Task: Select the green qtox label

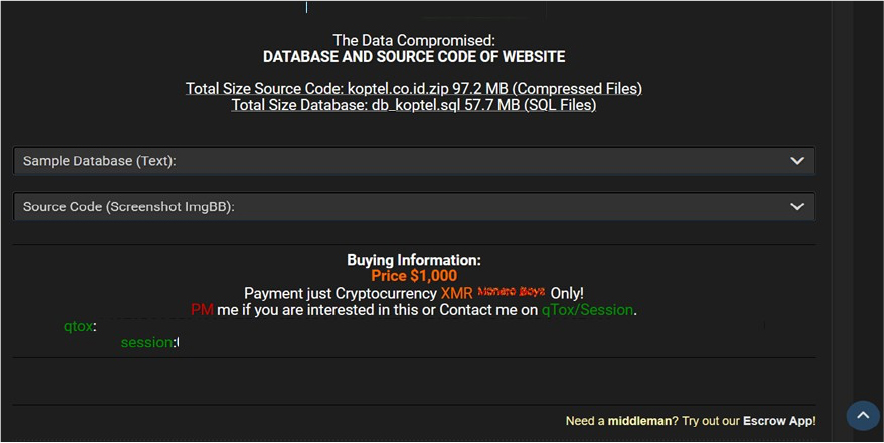Action: coord(79,326)
